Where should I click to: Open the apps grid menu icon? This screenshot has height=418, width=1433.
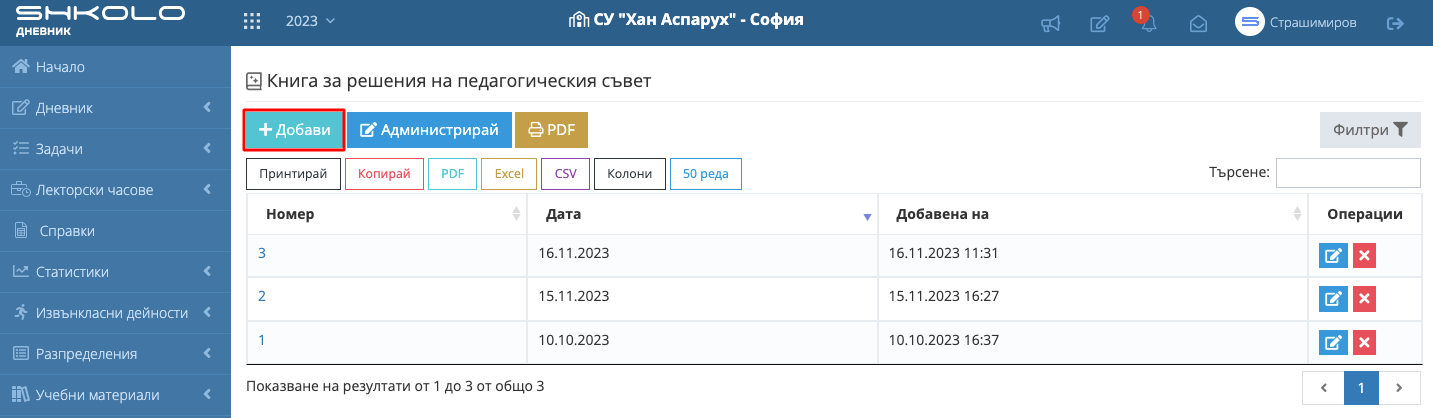click(x=252, y=21)
